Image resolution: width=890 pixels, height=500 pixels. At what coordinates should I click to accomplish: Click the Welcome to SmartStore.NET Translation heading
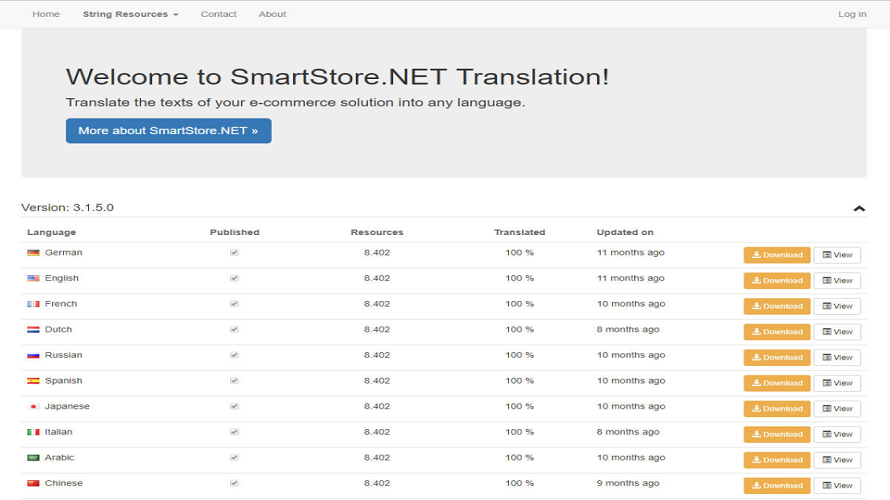(x=337, y=77)
